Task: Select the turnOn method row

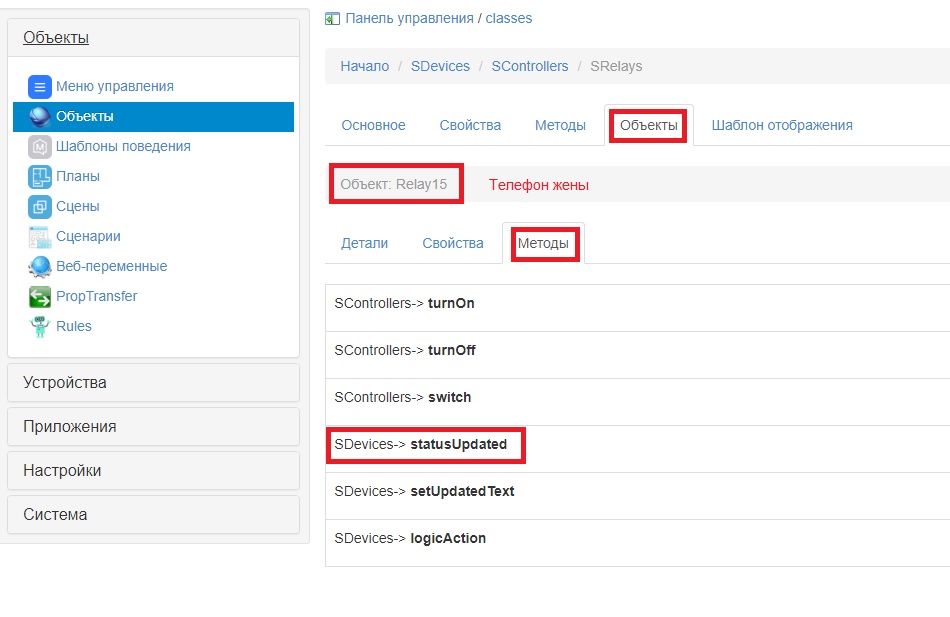Action: 451,303
